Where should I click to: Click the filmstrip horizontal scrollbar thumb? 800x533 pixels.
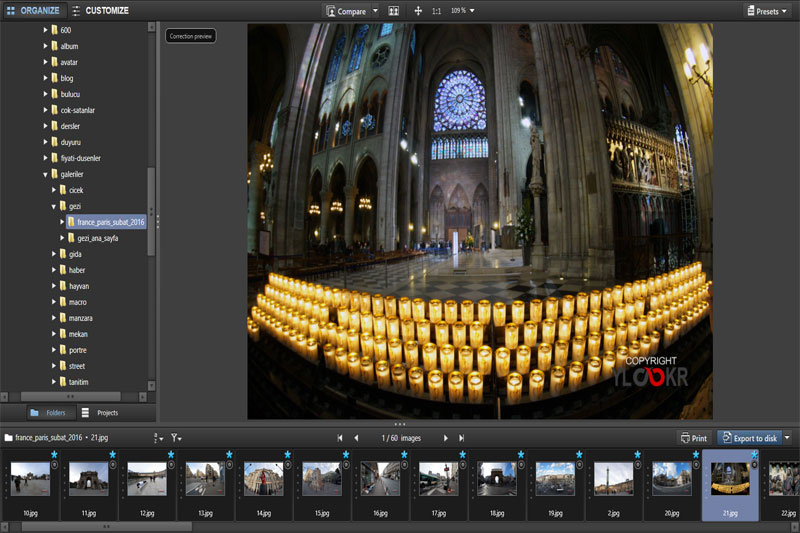pos(106,526)
